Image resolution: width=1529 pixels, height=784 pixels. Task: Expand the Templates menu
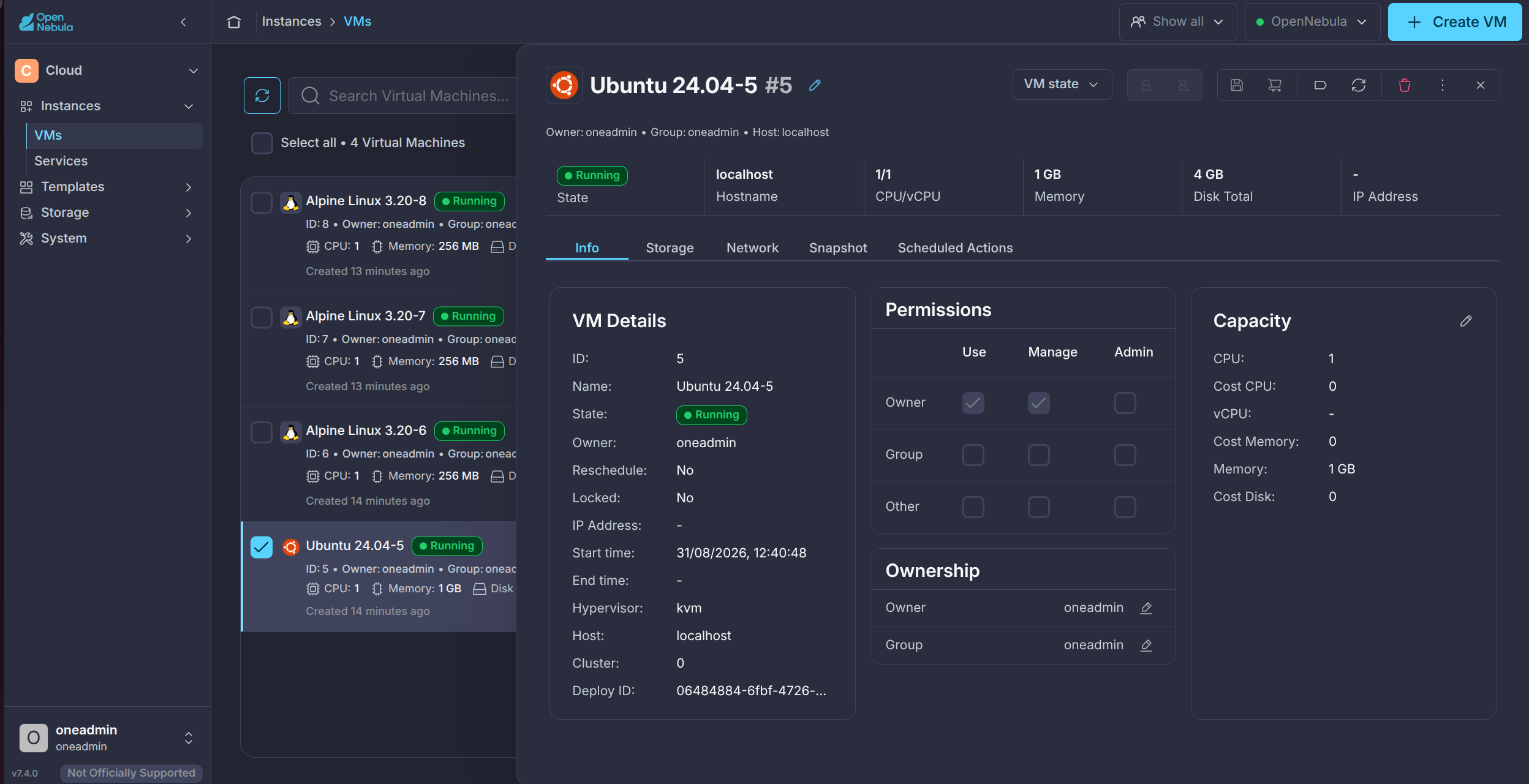tap(189, 187)
